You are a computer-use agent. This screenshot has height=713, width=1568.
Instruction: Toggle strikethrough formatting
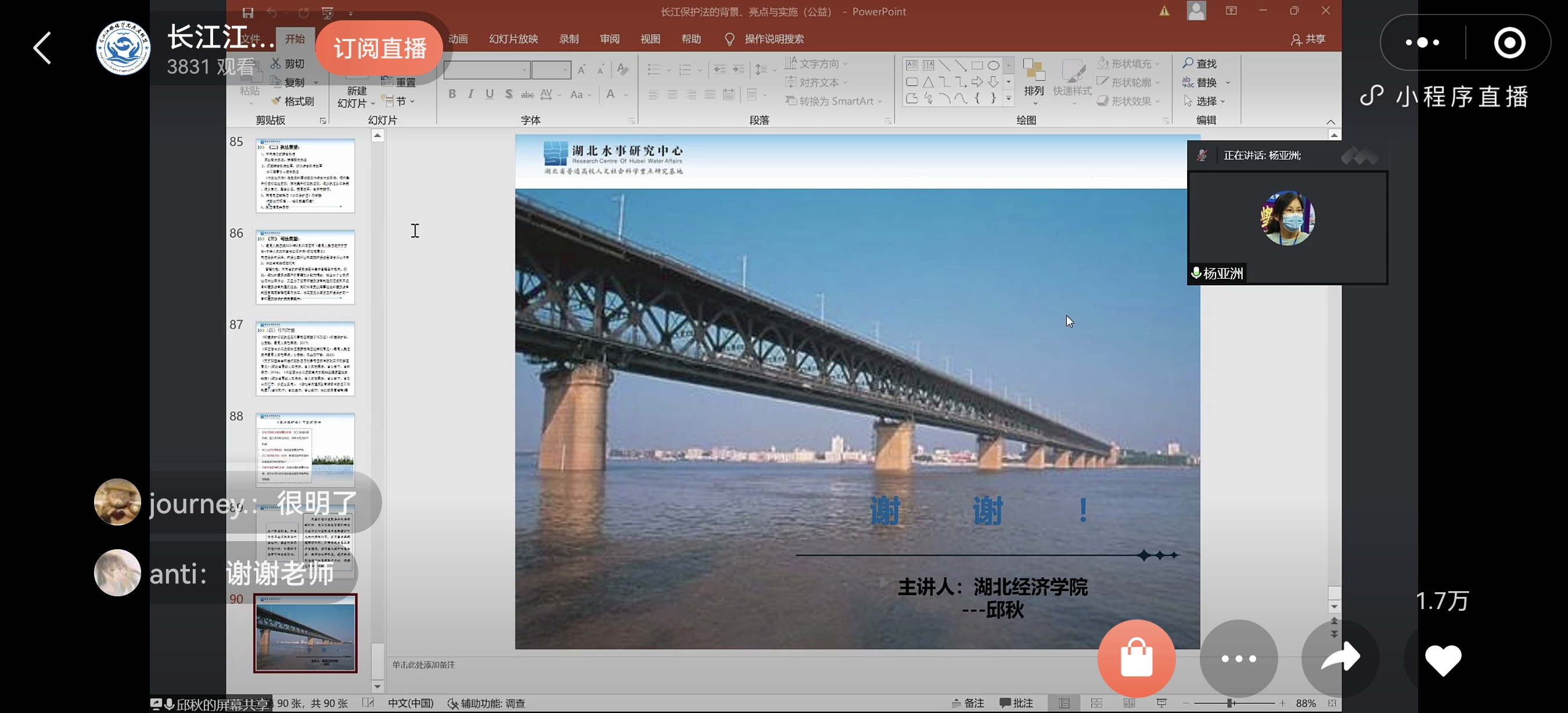tap(527, 94)
